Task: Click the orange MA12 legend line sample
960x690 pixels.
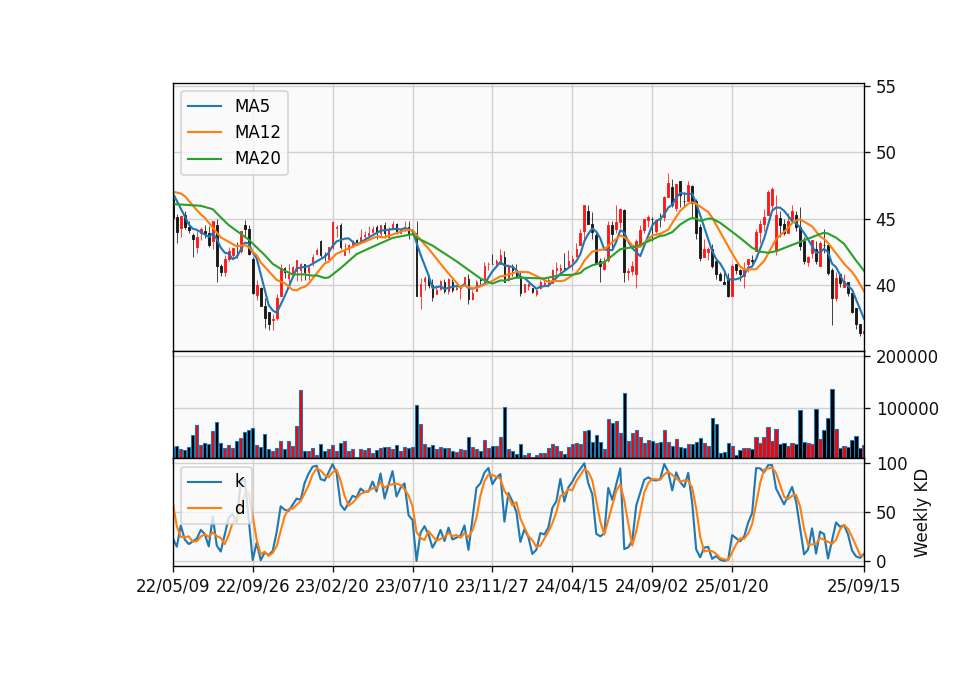Action: click(x=204, y=132)
